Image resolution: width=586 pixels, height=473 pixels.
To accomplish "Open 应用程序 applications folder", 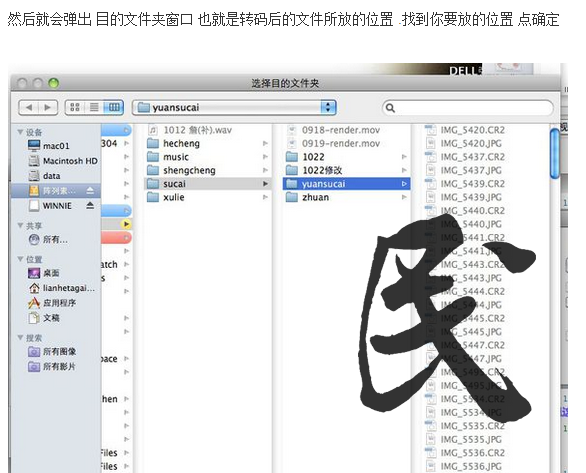I will 52,303.
